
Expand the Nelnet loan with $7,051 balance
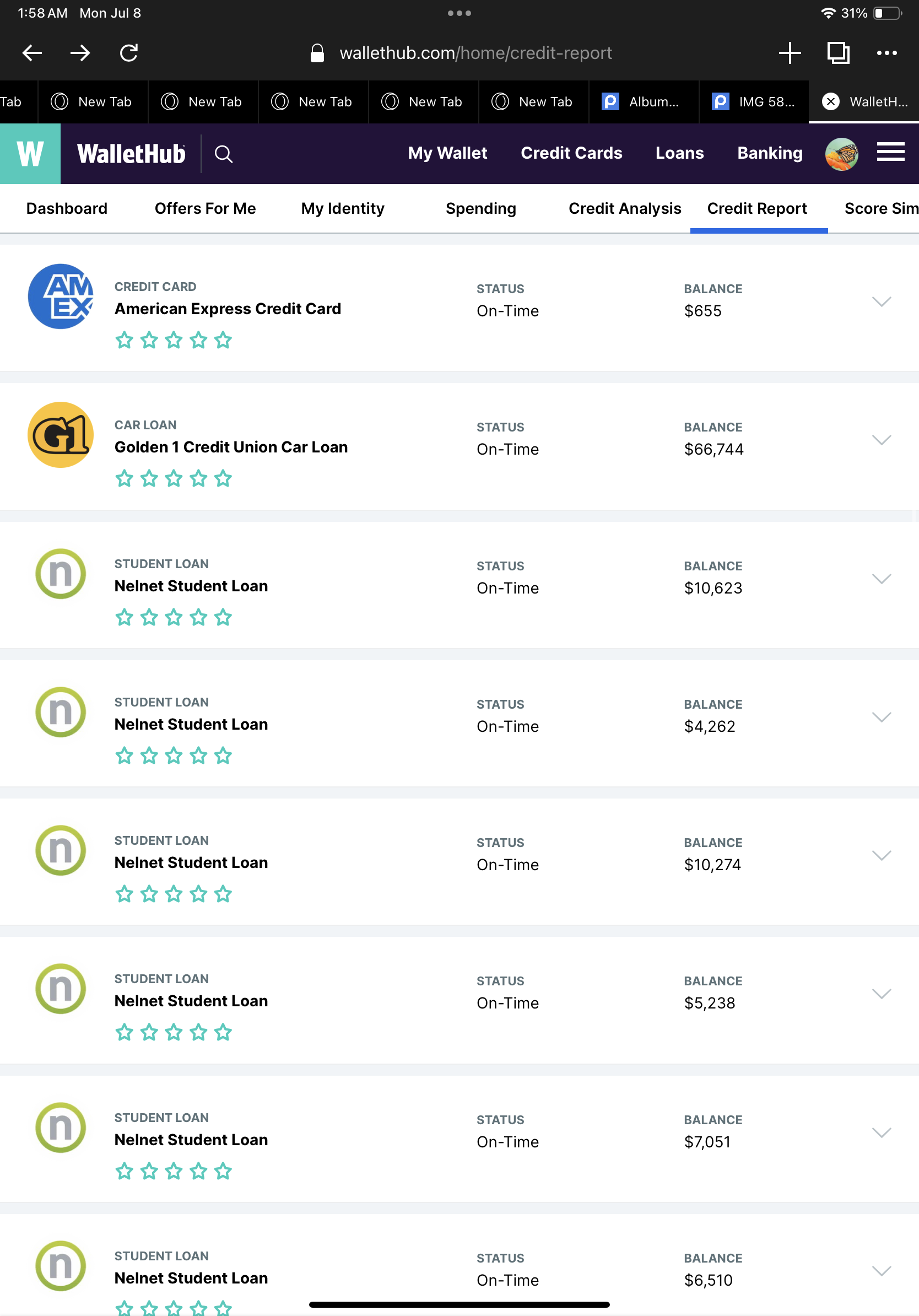[x=881, y=1132]
